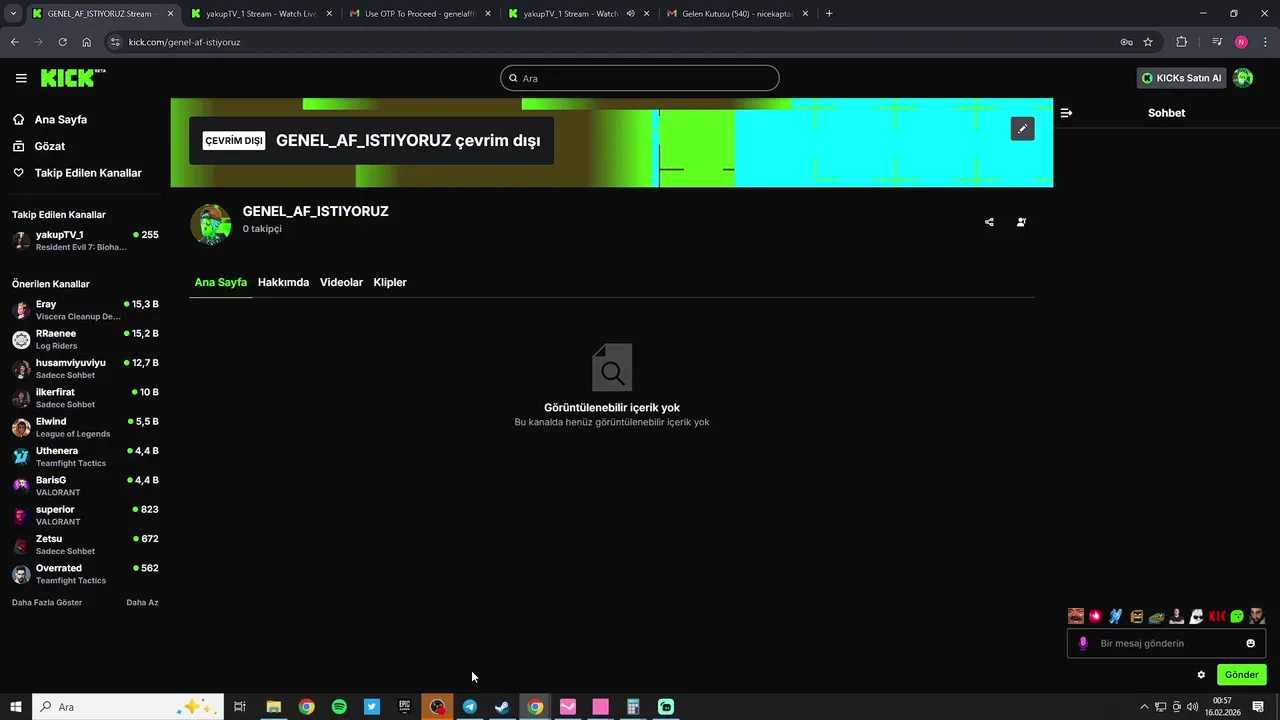Reload the page
Screen dimensions: 1280x720
coord(62,42)
